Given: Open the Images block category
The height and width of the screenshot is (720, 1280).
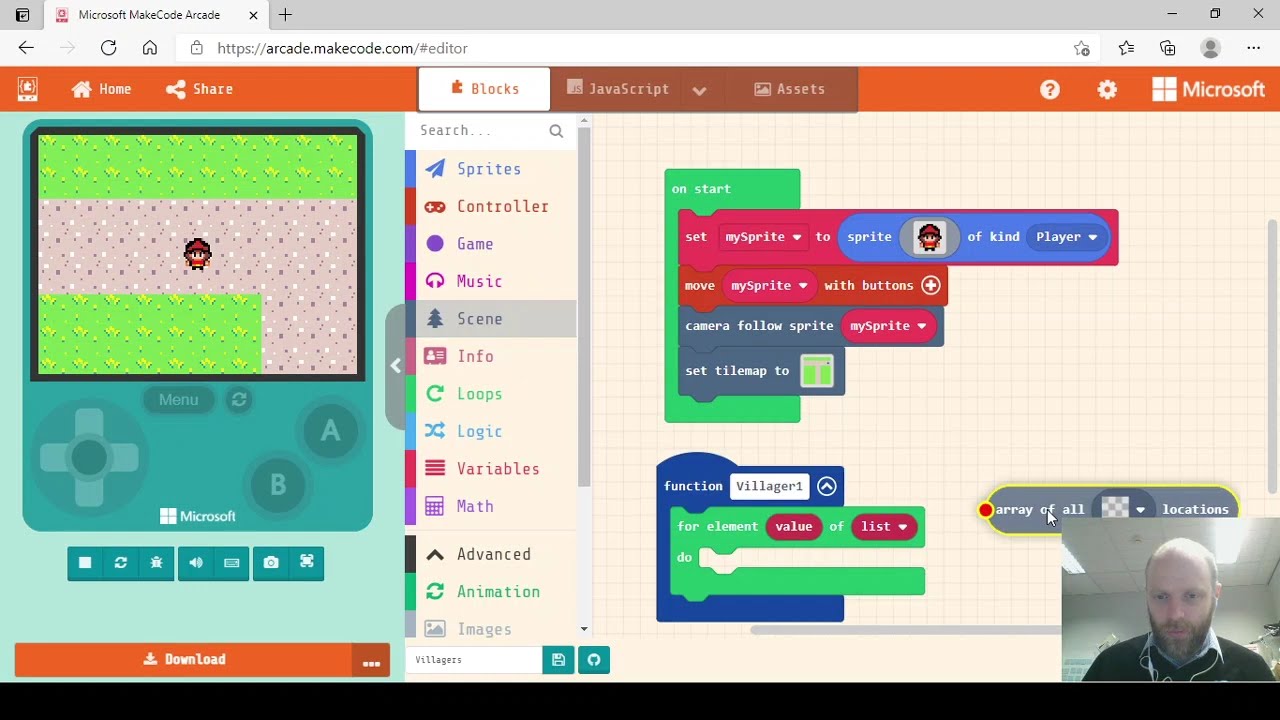Looking at the screenshot, I should click(490, 629).
